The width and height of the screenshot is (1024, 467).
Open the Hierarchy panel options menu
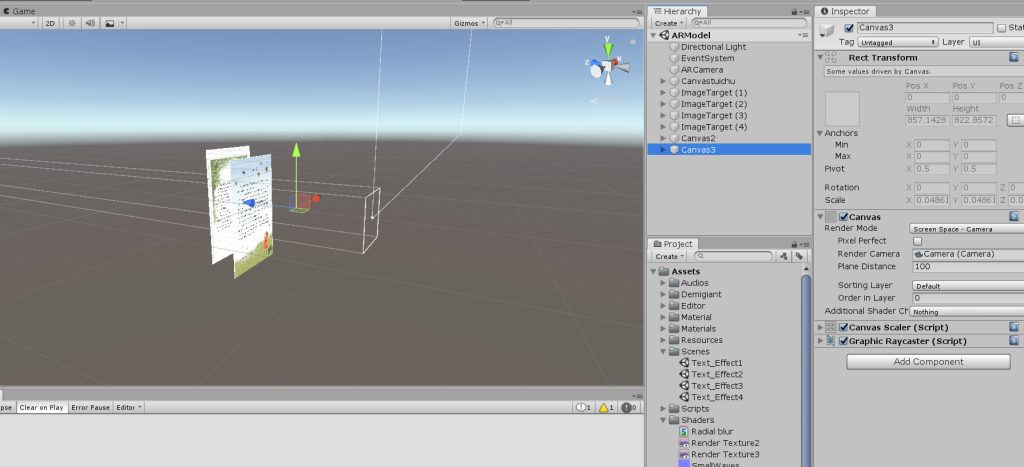[804, 12]
